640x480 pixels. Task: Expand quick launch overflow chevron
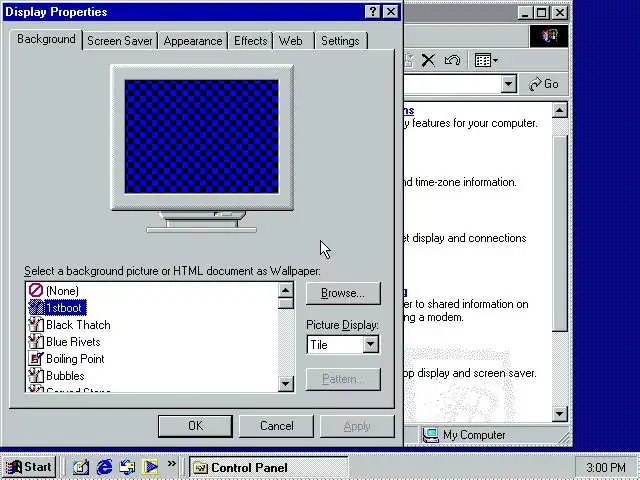point(171,464)
